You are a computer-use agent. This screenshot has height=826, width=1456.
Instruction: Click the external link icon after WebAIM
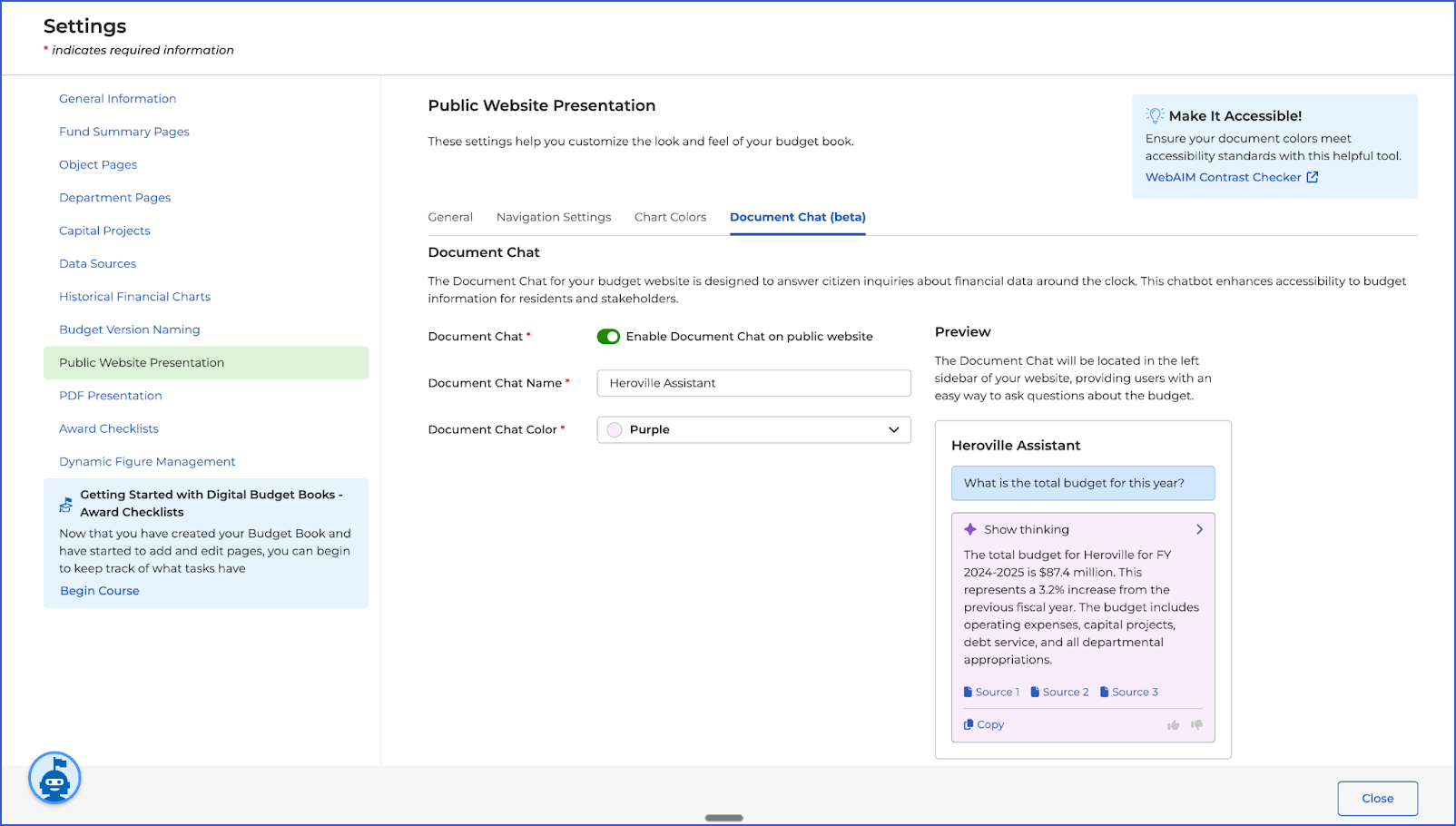(1312, 177)
